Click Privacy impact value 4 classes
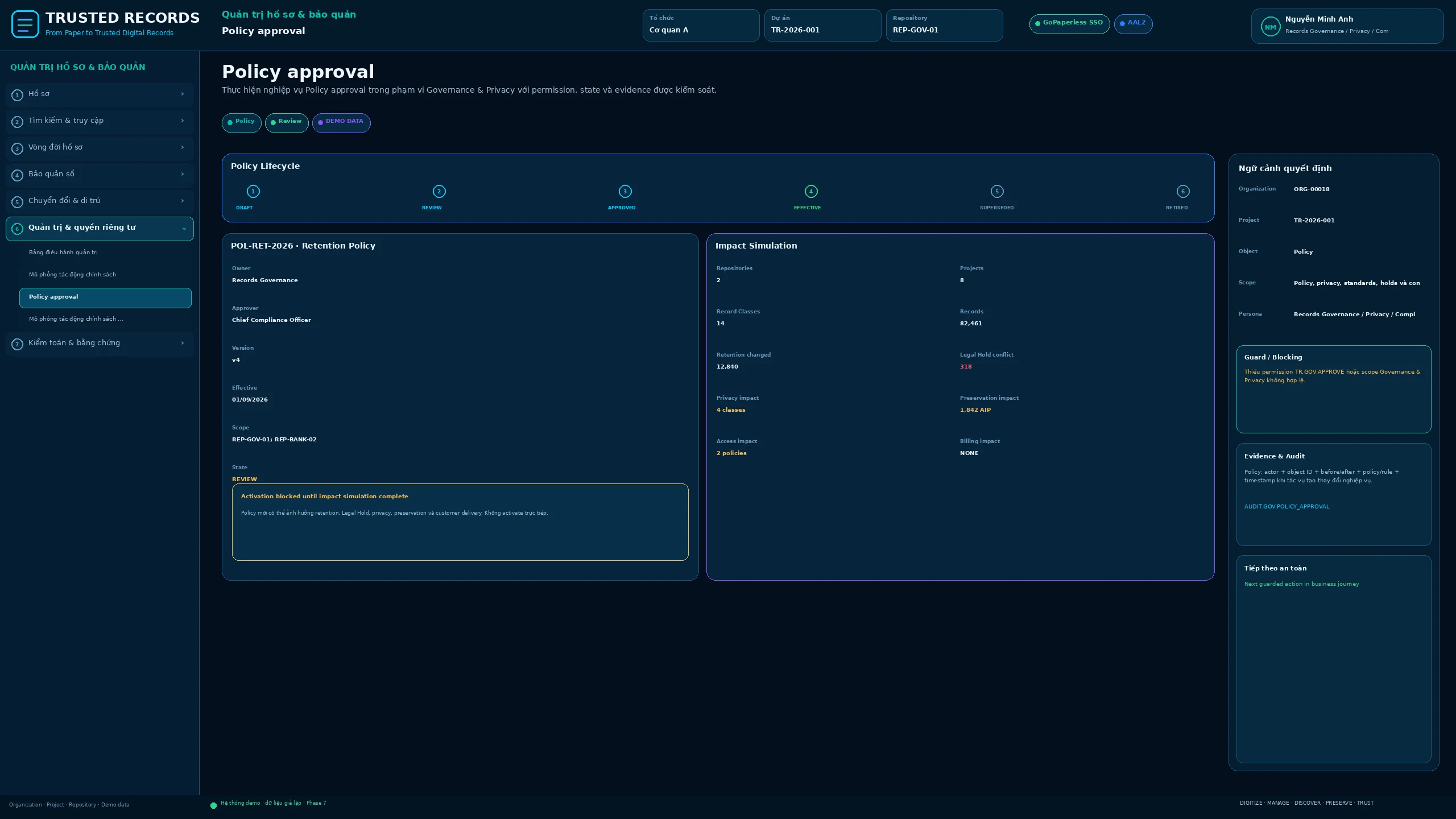This screenshot has width=1456, height=819. click(x=731, y=410)
